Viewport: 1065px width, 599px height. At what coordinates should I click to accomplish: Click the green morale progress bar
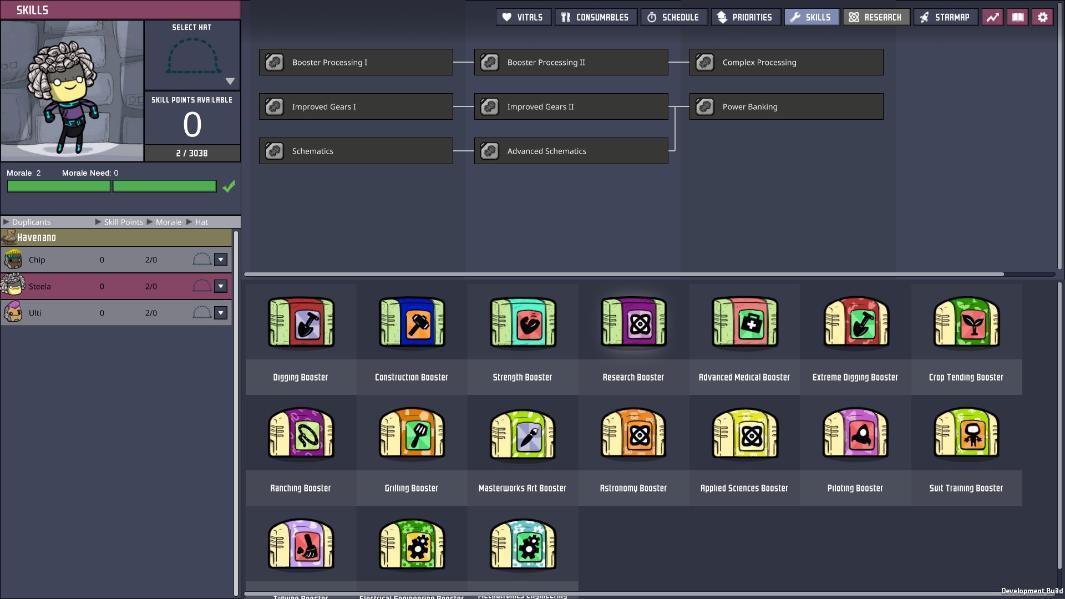[x=112, y=186]
